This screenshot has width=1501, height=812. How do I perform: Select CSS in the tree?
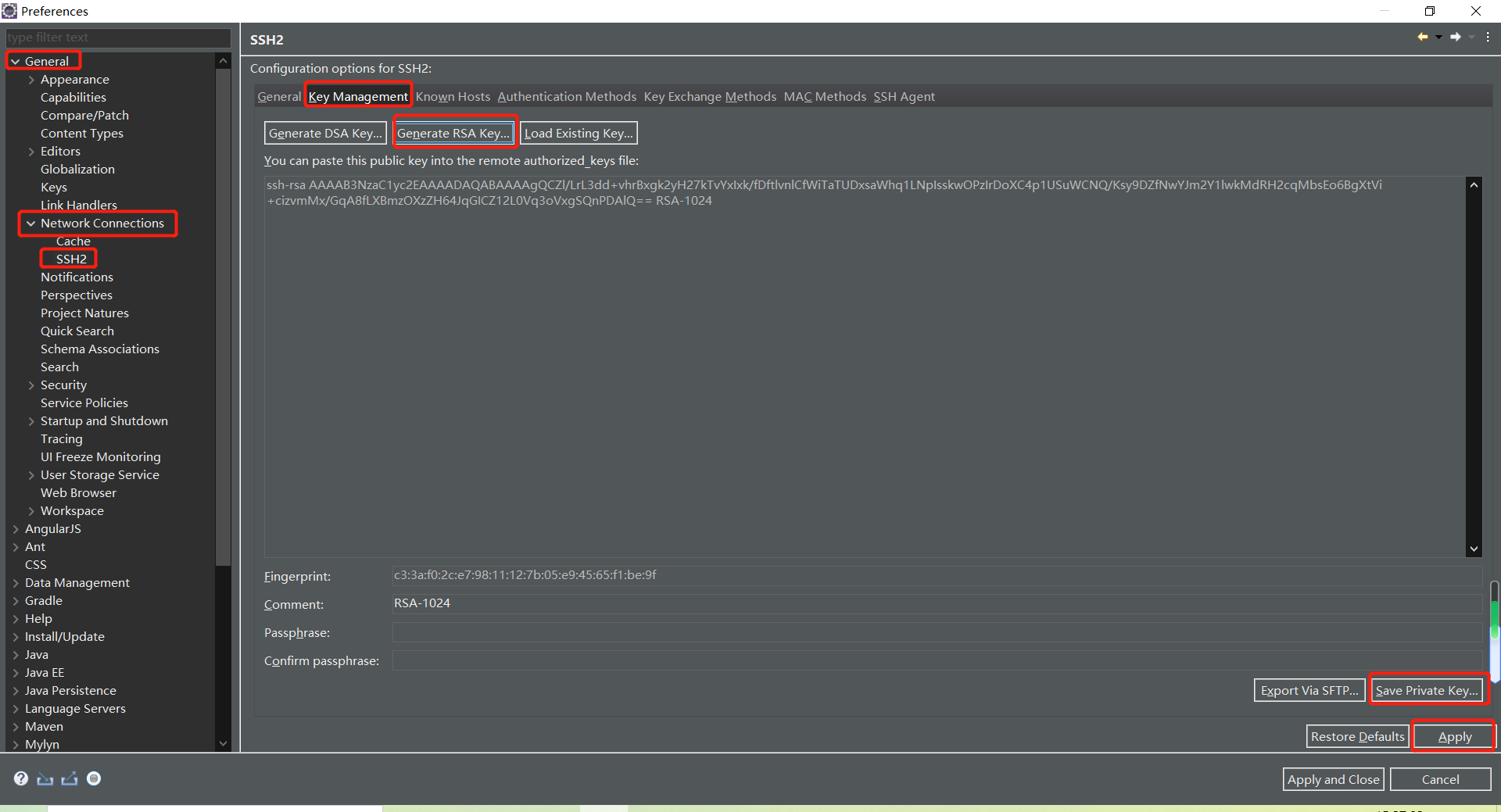click(x=36, y=565)
